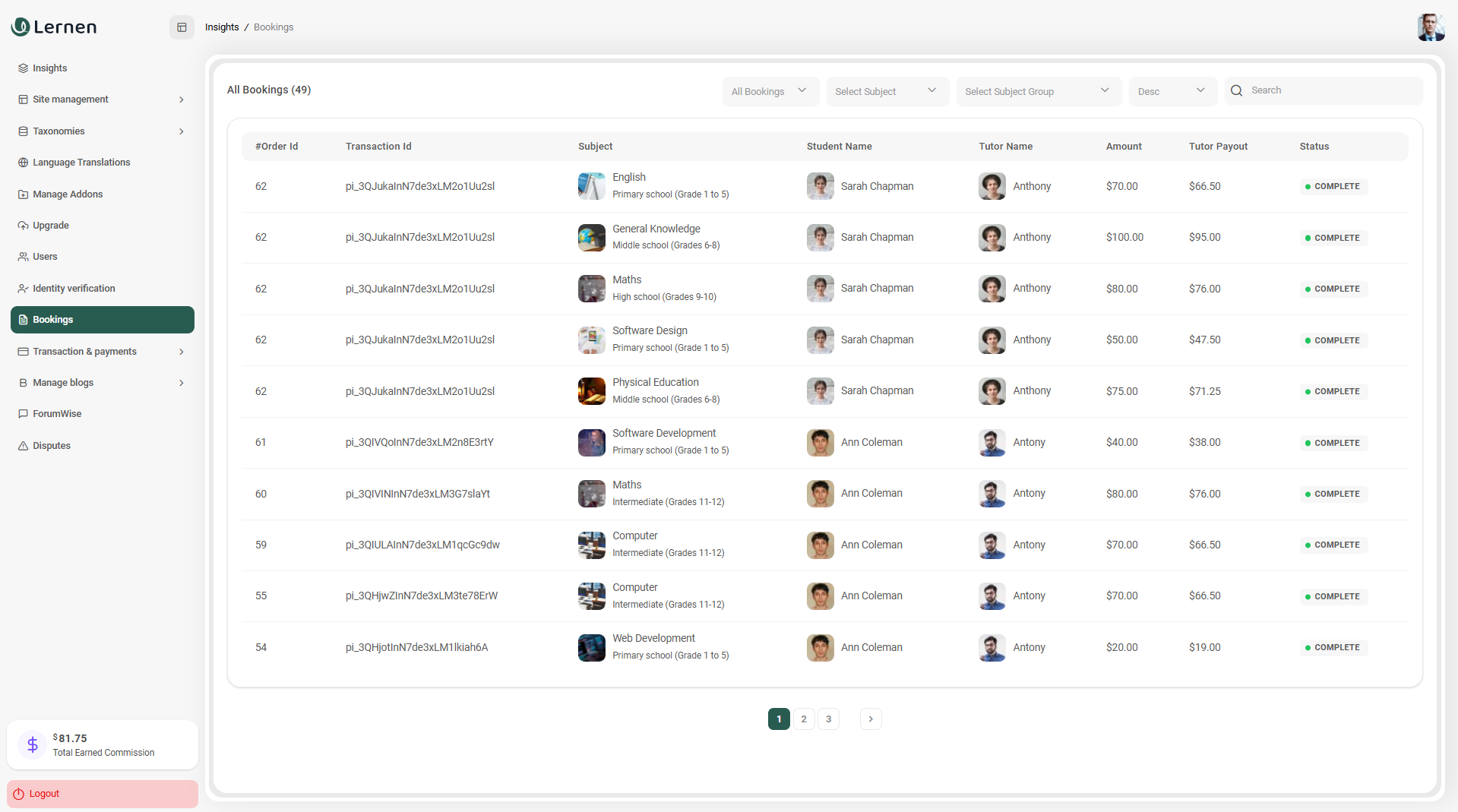This screenshot has height=812, width=1458.
Task: Click the dollar commission icon
Action: [33, 744]
